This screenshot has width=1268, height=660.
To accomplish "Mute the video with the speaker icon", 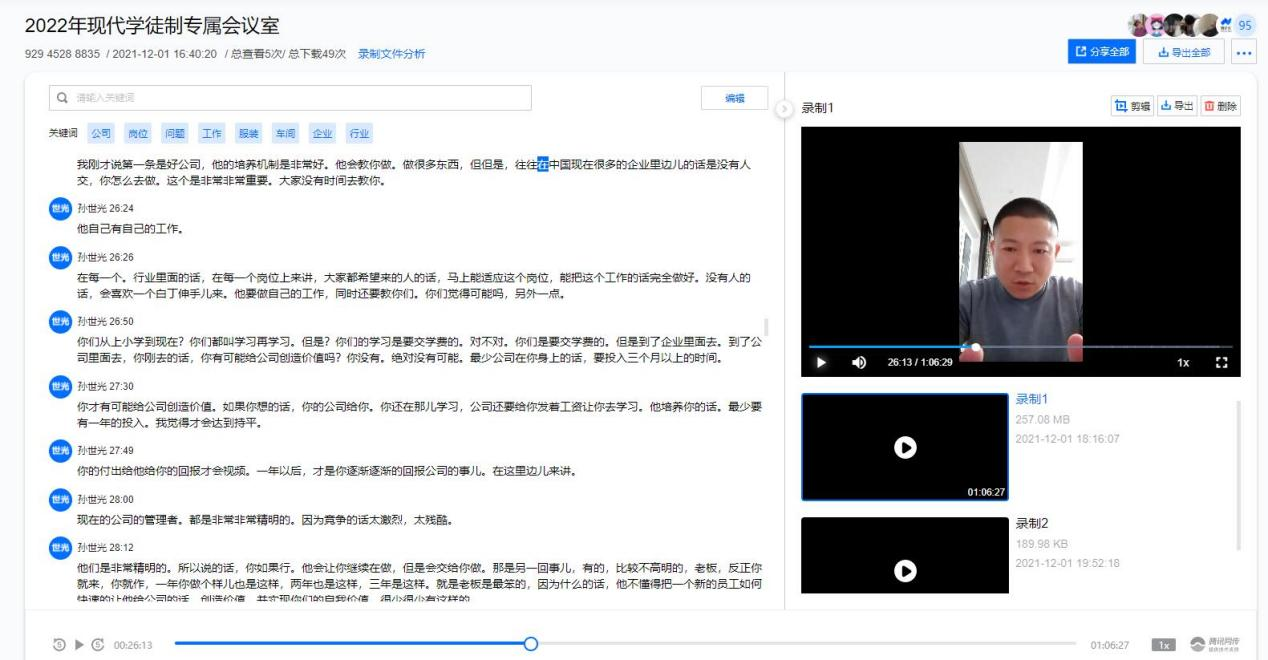I will [858, 362].
